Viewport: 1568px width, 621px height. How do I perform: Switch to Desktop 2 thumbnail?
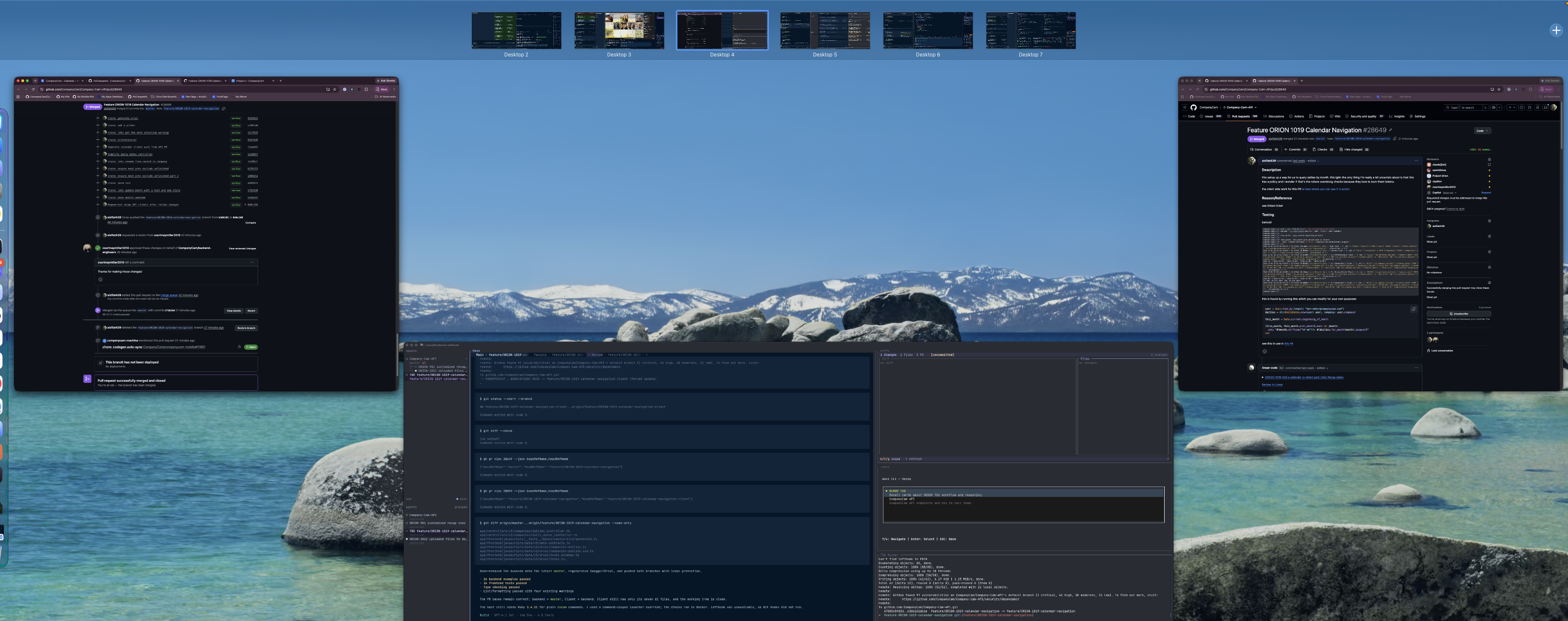point(516,30)
